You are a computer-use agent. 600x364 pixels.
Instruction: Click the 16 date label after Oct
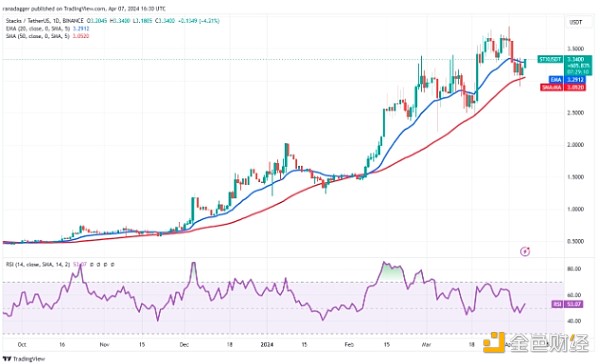click(62, 344)
